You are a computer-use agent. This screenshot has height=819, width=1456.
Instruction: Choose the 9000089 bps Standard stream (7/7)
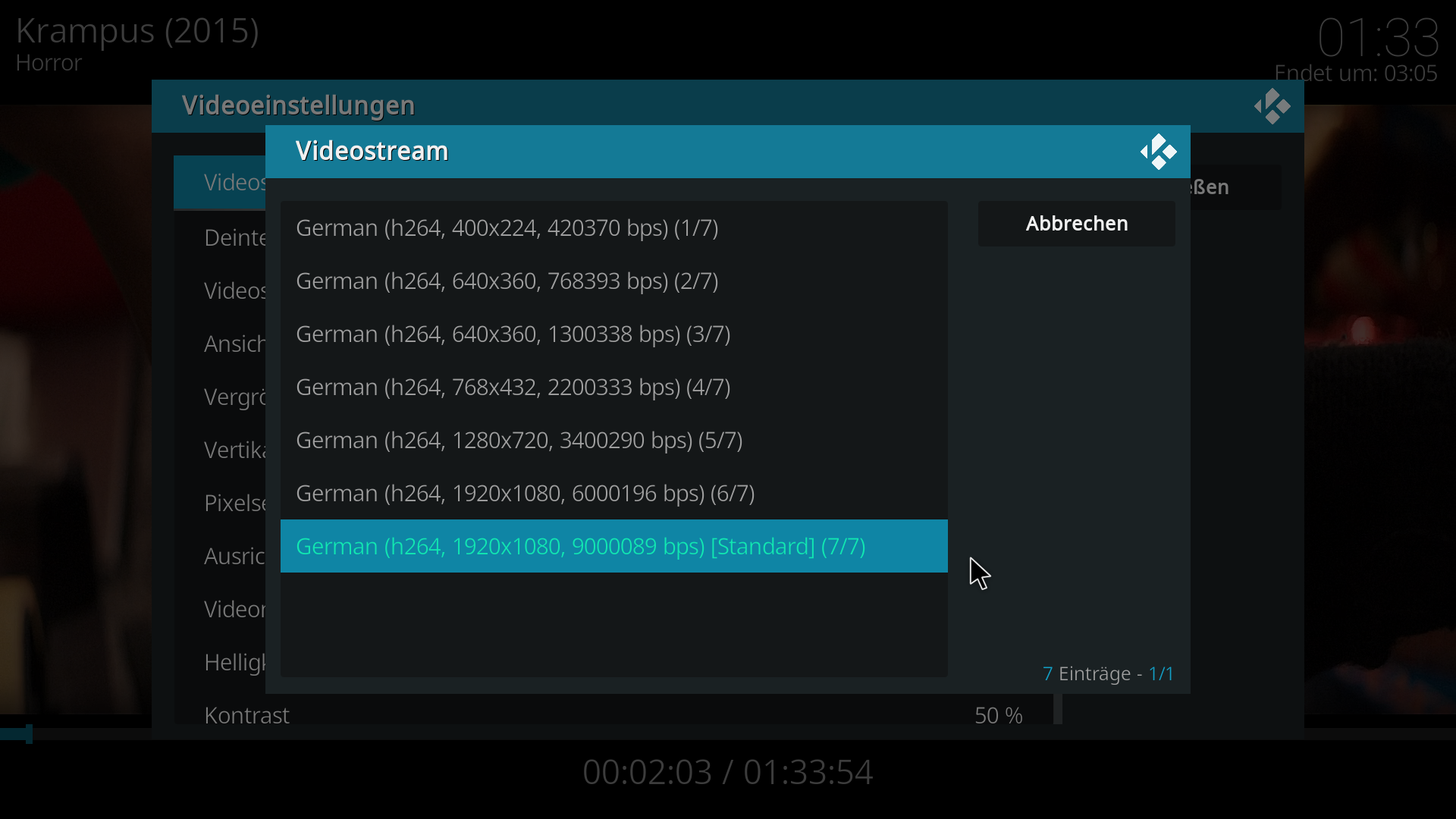pyautogui.click(x=614, y=546)
